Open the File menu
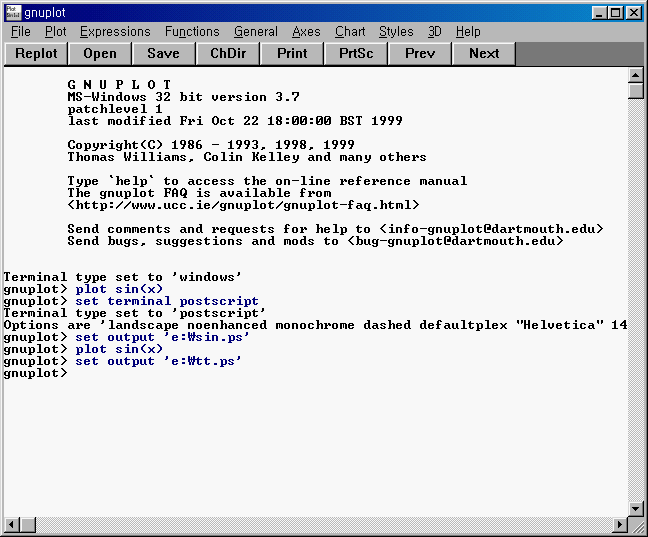Viewport: 648px width, 537px height. click(21, 32)
